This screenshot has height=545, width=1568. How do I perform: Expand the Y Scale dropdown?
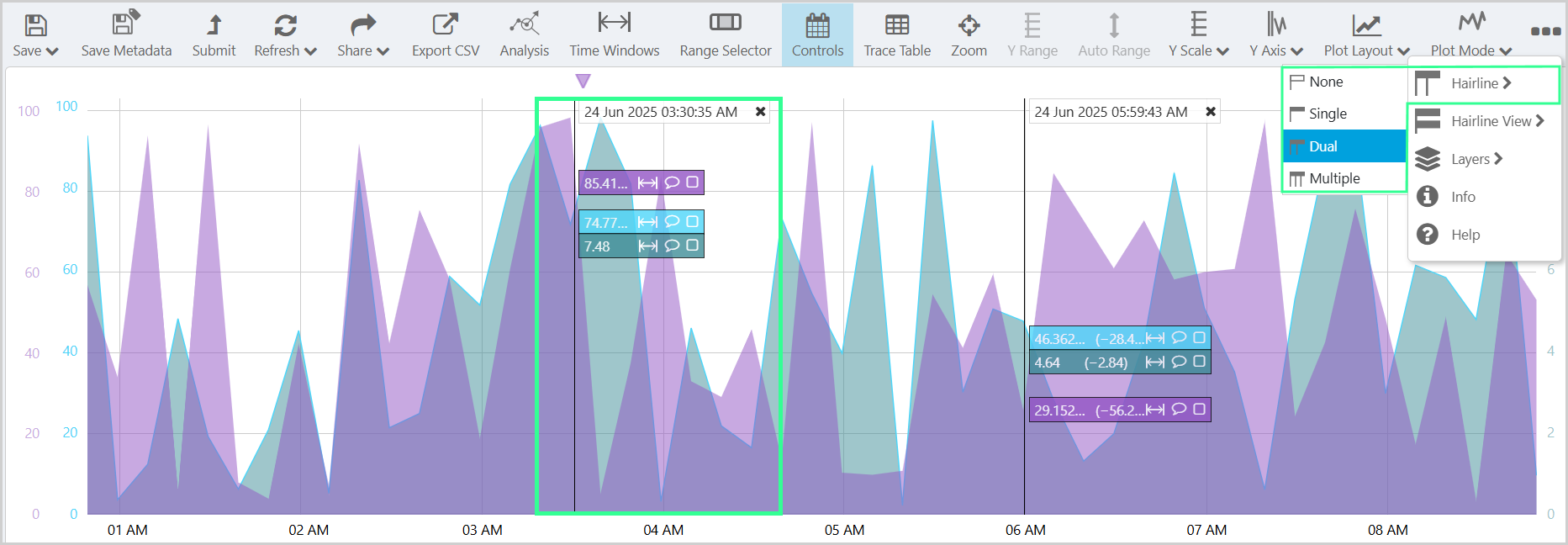pos(1198,34)
